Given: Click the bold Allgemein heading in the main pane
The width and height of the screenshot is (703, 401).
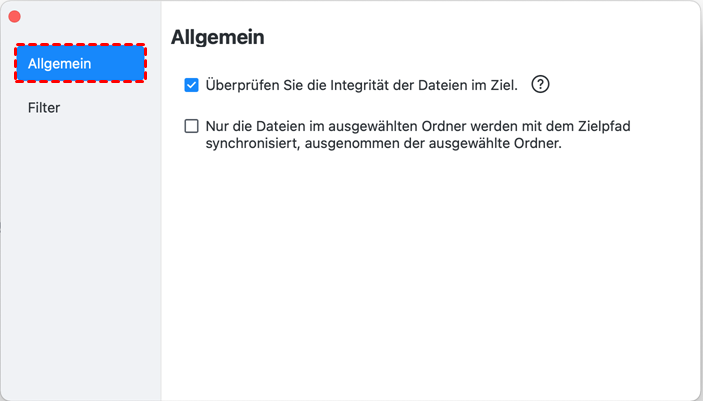Looking at the screenshot, I should tap(218, 37).
